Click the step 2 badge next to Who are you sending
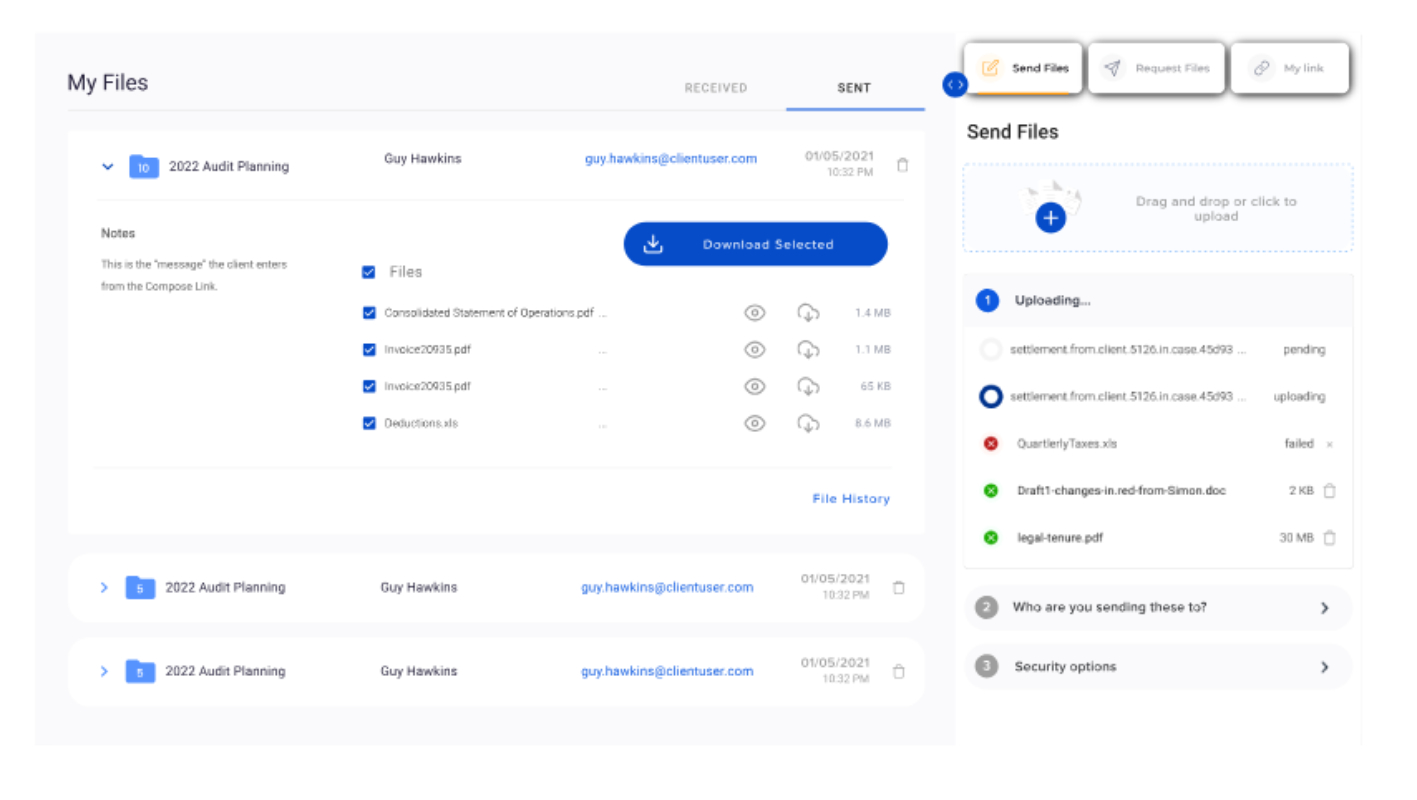Image resolution: width=1417 pixels, height=800 pixels. point(987,607)
